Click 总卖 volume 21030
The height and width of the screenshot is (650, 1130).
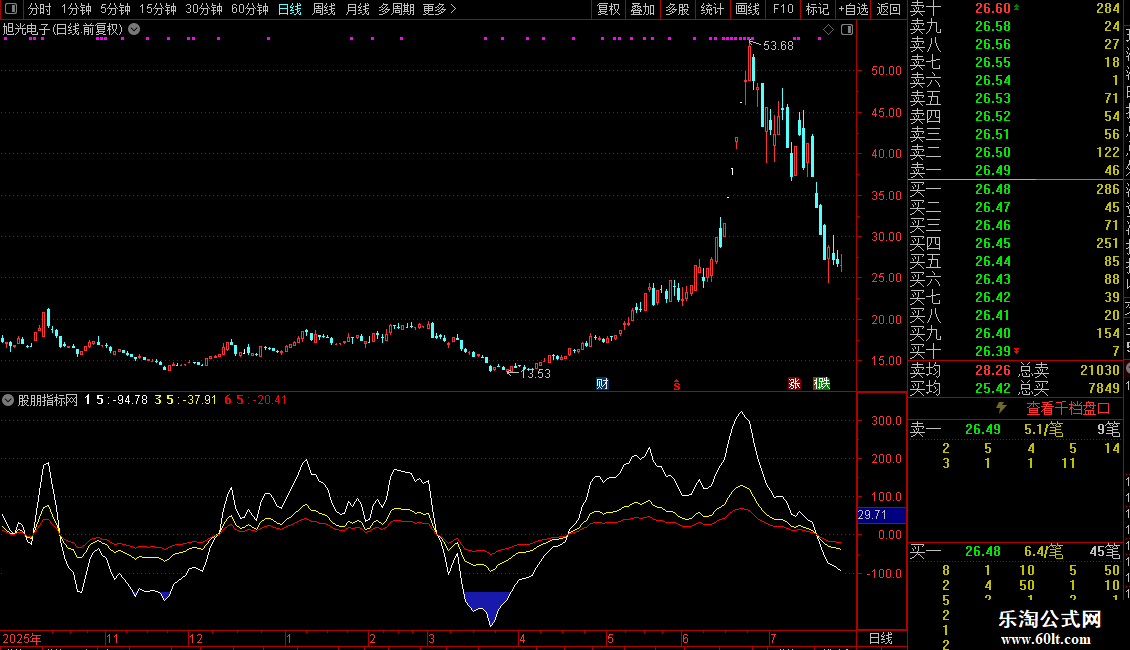(1100, 370)
